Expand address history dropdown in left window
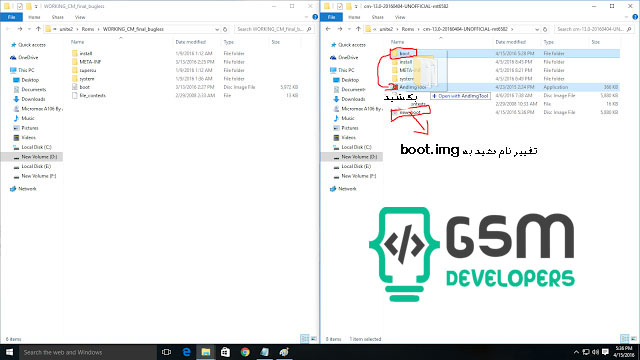The image size is (640, 360). click(x=217, y=29)
